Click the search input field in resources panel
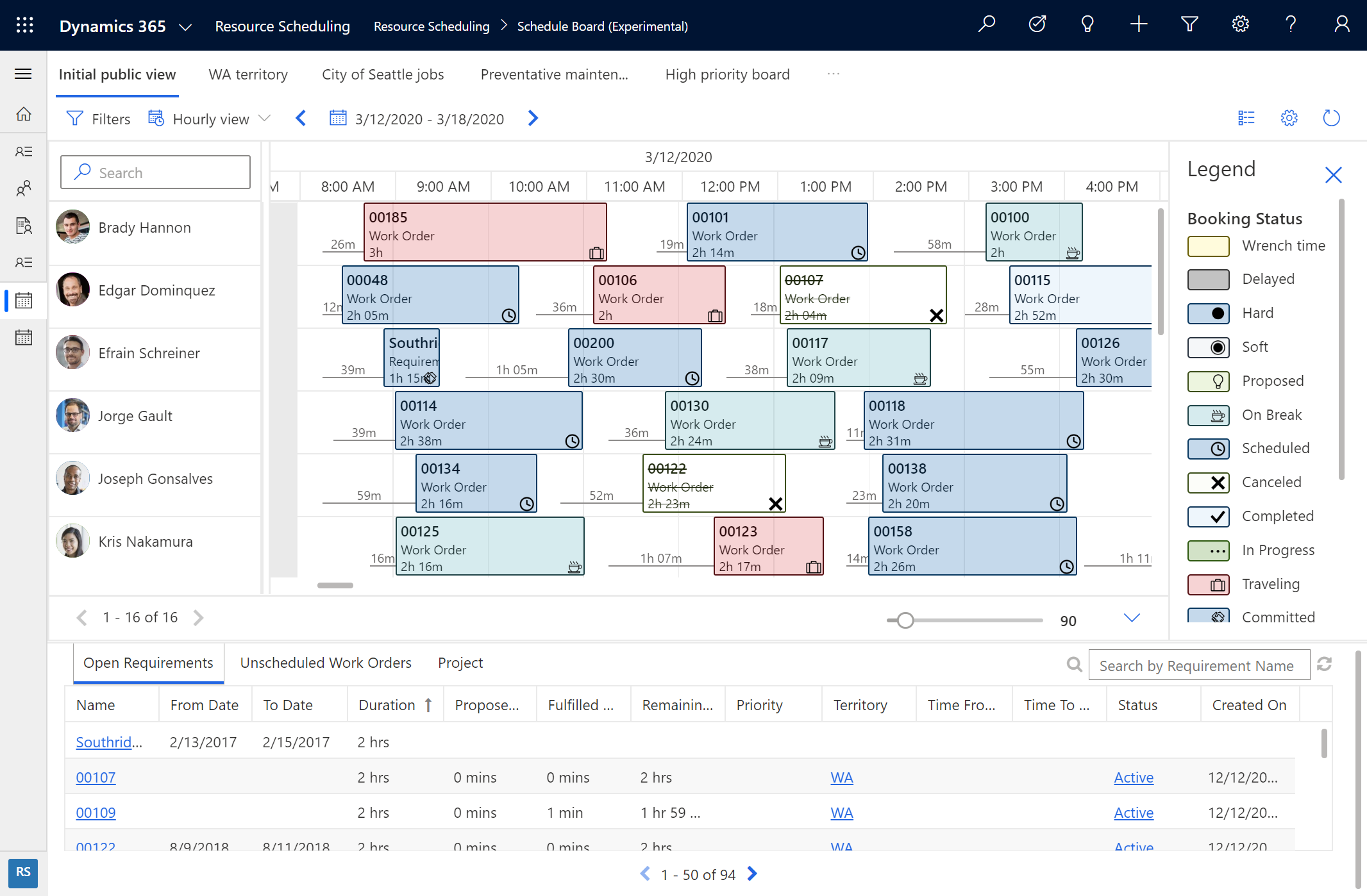The height and width of the screenshot is (896, 1367). tap(154, 172)
